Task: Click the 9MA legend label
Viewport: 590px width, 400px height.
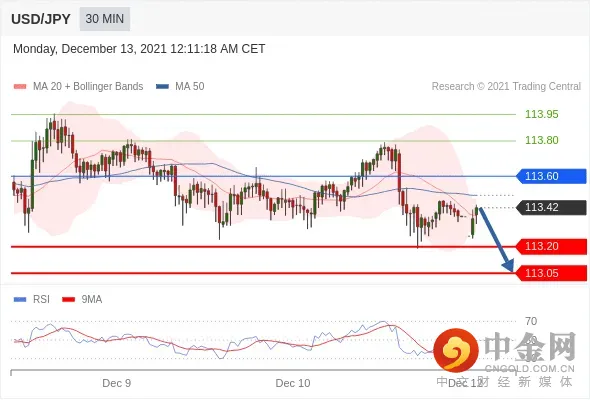Action: 92,300
